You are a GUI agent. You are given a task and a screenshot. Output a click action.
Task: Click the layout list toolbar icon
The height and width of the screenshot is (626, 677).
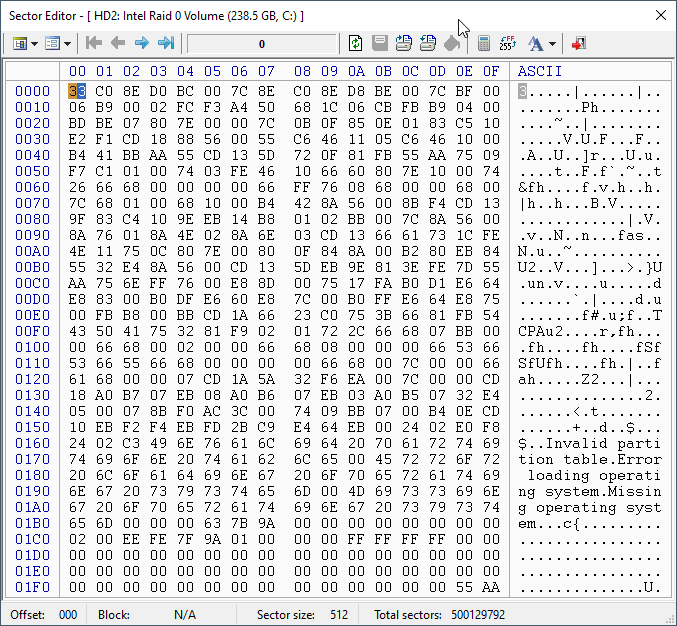52,44
